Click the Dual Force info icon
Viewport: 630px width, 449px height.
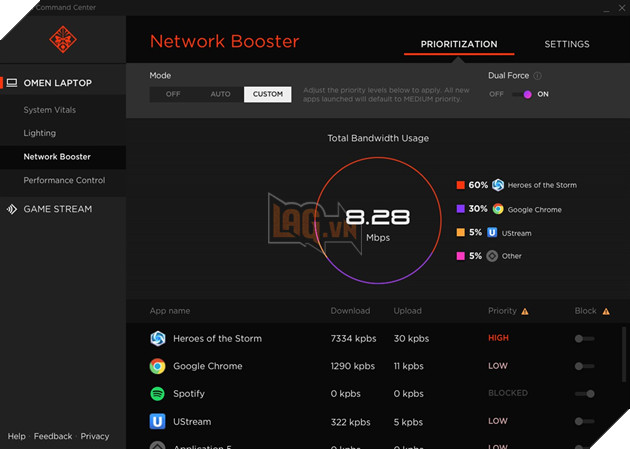(x=538, y=76)
